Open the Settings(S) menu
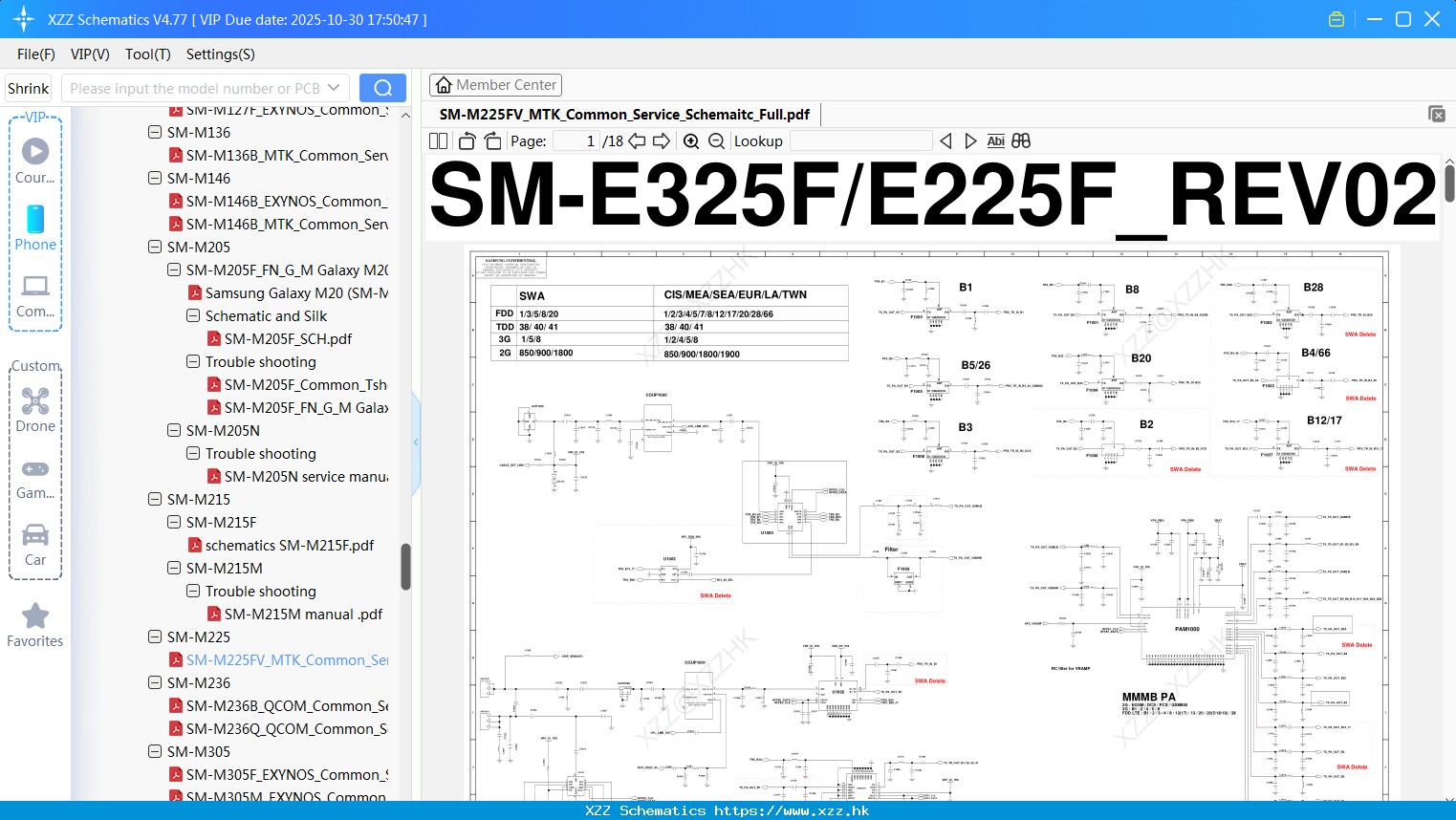The image size is (1456, 820). click(x=221, y=54)
